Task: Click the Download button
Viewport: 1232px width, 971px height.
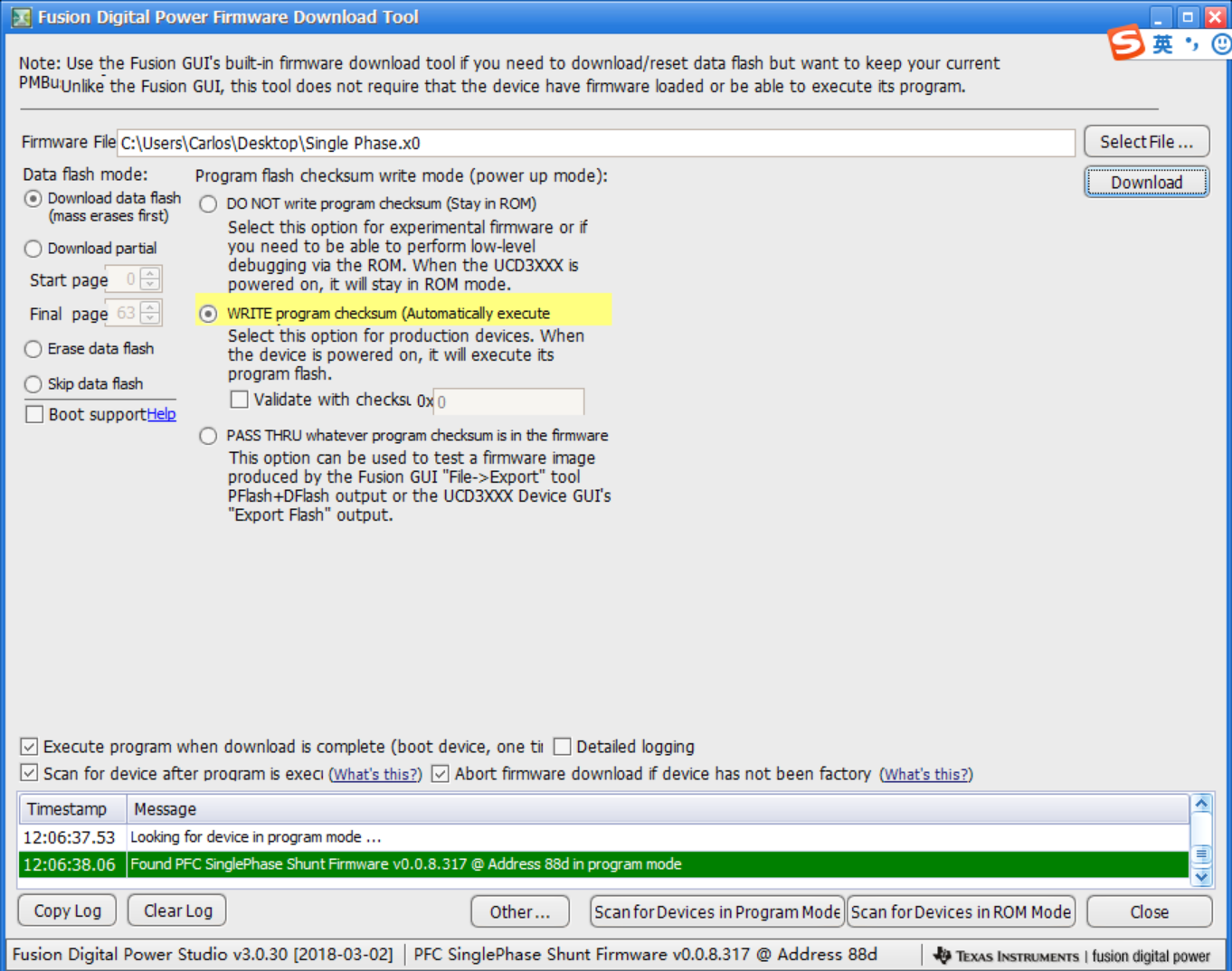Action: pyautogui.click(x=1146, y=183)
